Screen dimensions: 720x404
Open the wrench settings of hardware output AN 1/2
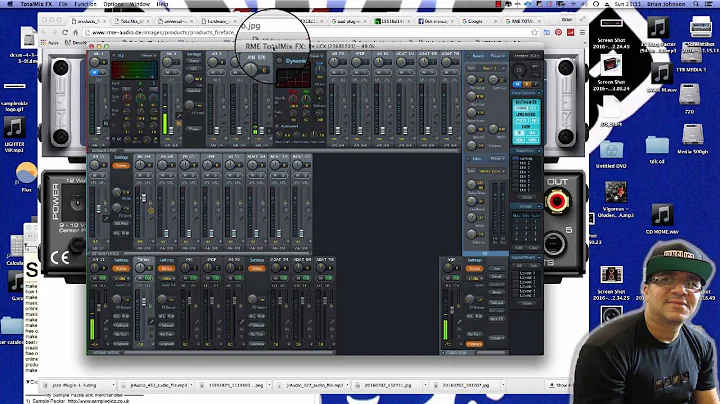click(106, 323)
